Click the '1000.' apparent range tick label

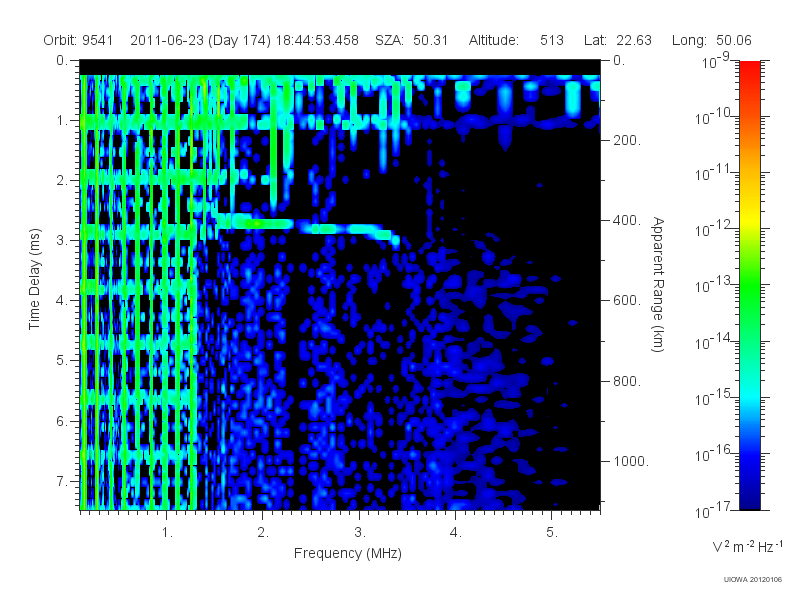631,461
